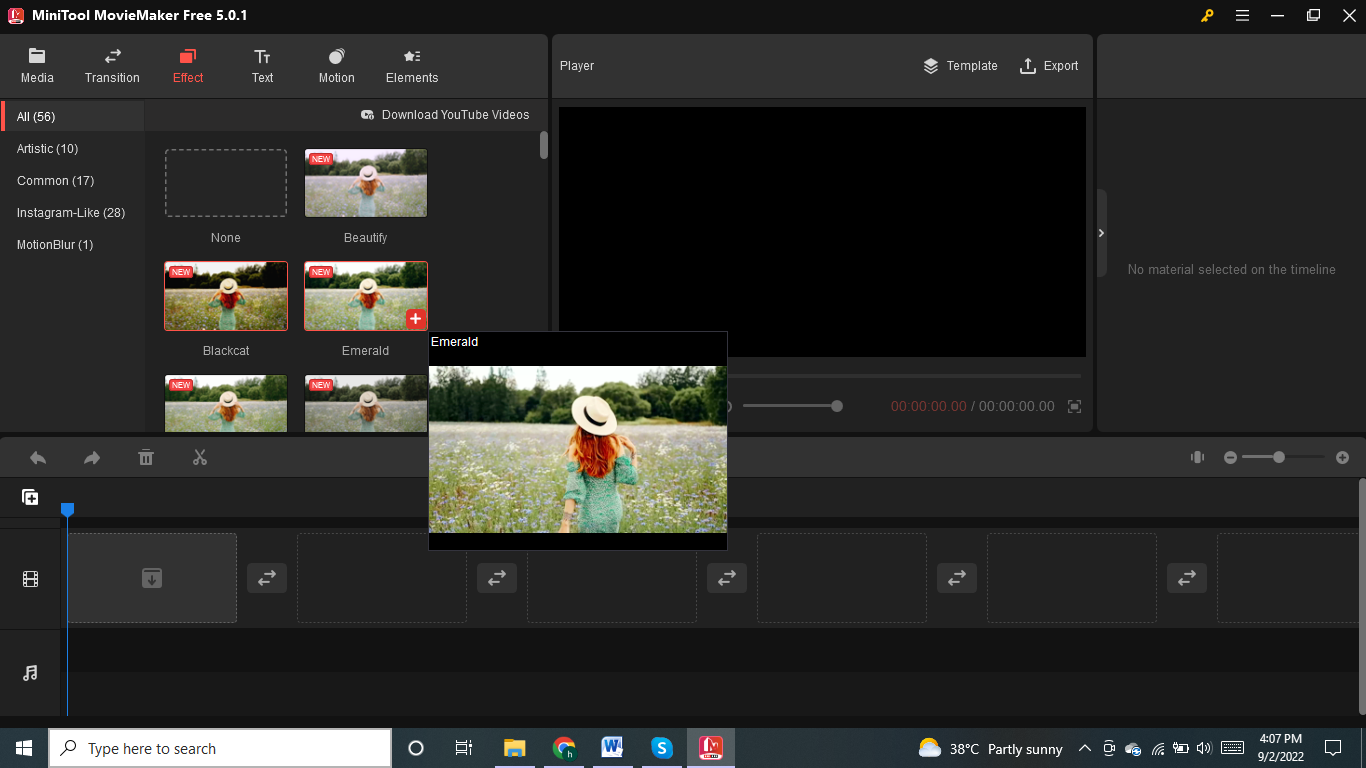Expand the collapsed properties panel arrow
This screenshot has height=768, width=1366.
(1101, 233)
